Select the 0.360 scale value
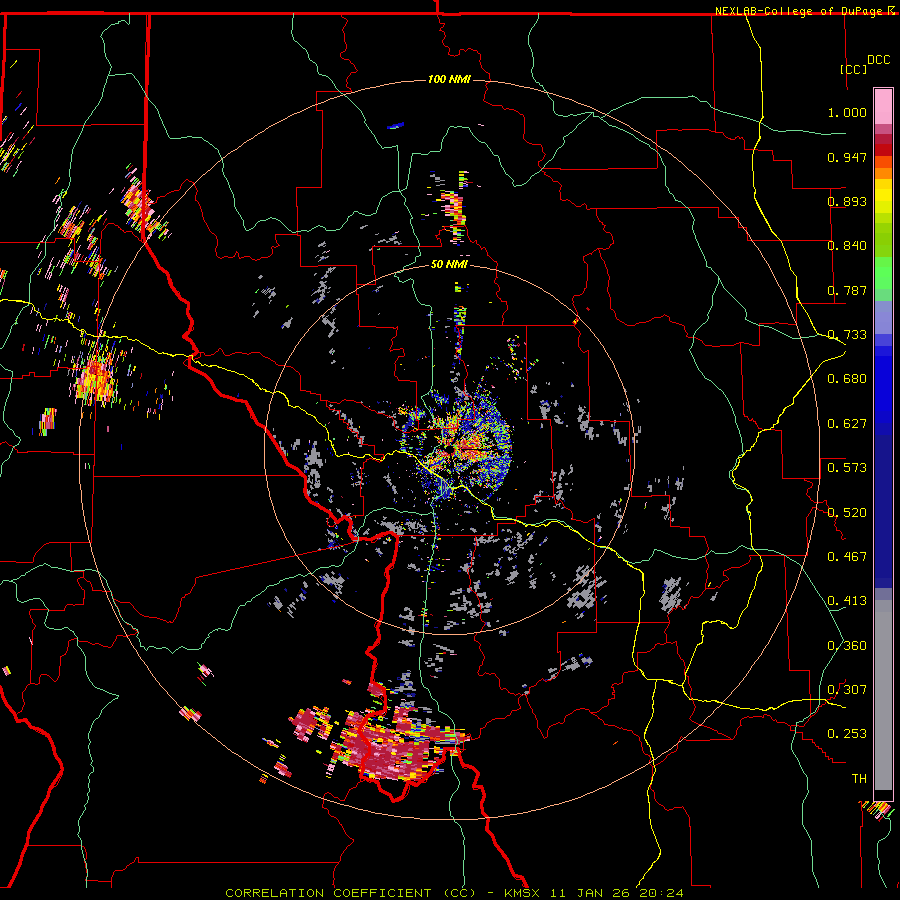The image size is (900, 900). tap(847, 646)
